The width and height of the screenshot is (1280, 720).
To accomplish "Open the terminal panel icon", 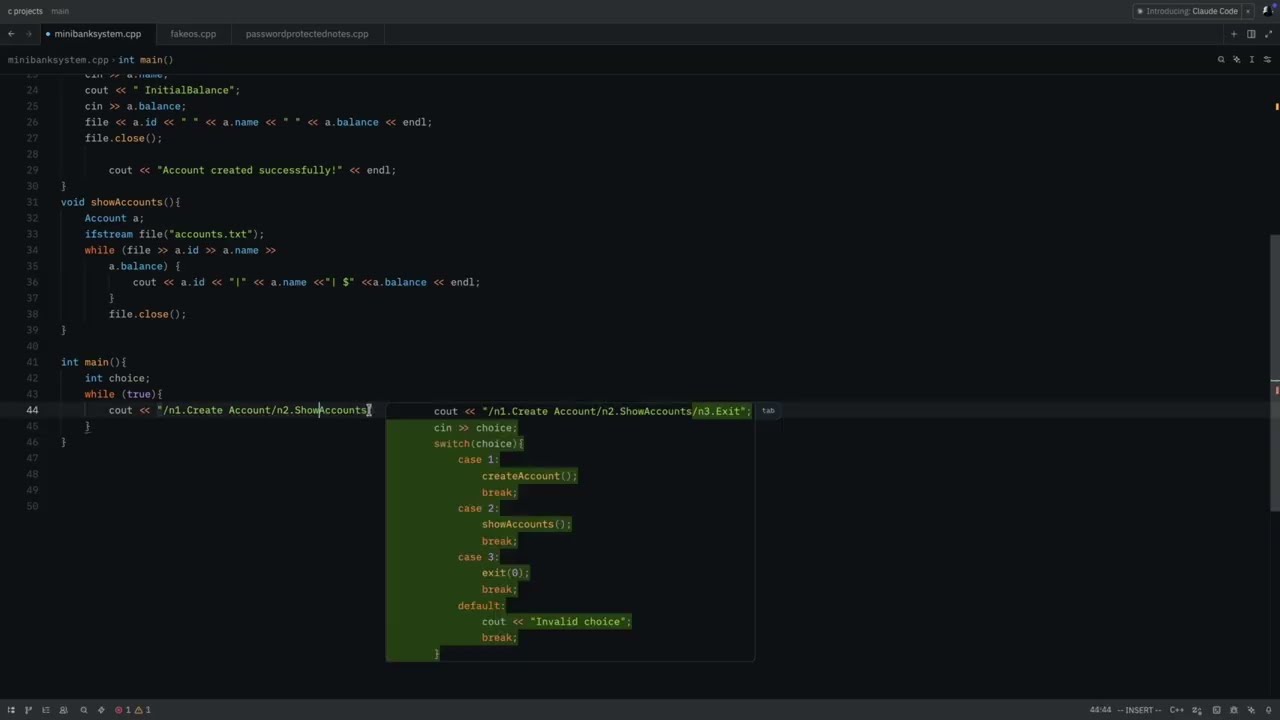I will tap(1217, 710).
